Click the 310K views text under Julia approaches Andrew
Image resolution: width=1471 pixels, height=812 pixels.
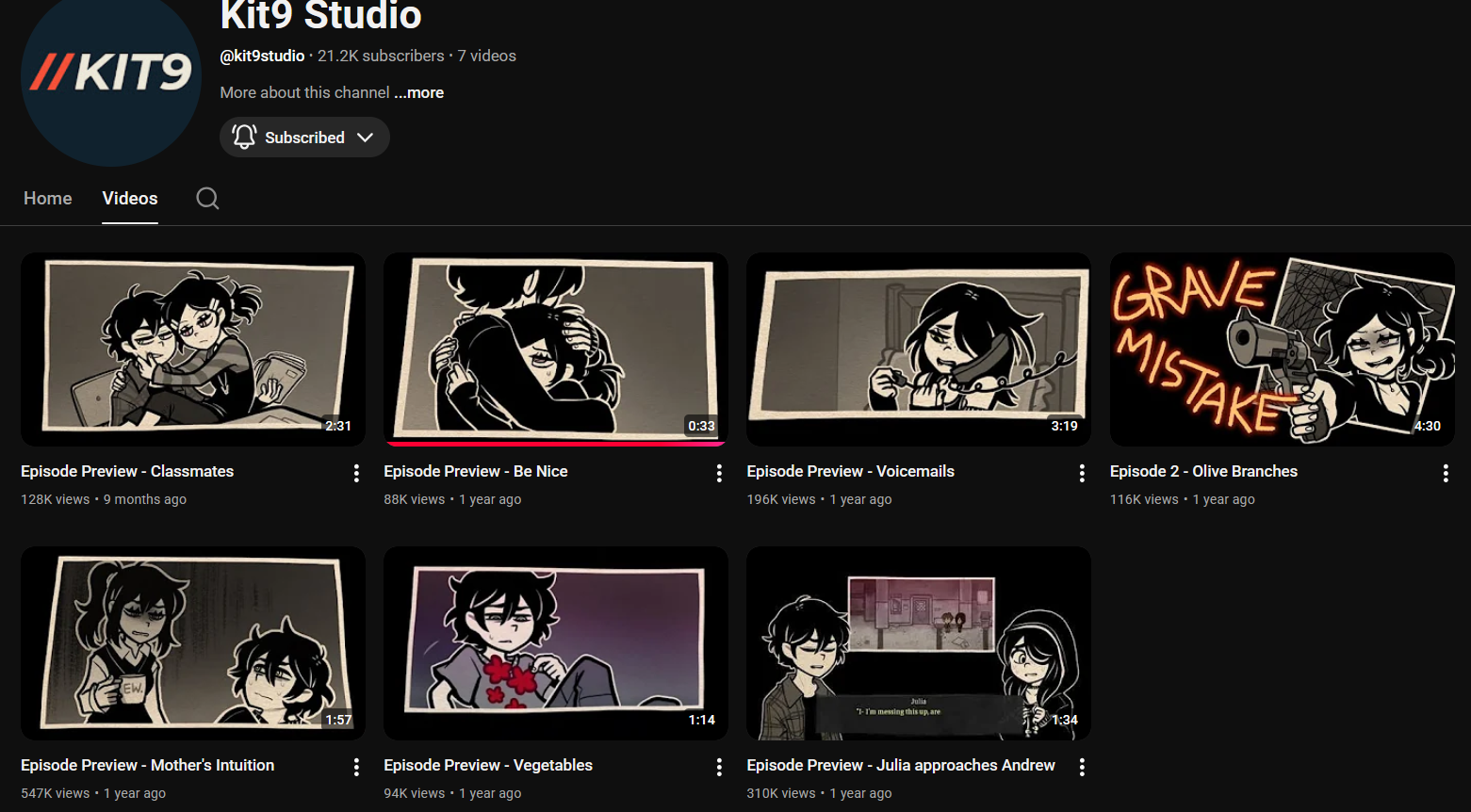tap(781, 793)
